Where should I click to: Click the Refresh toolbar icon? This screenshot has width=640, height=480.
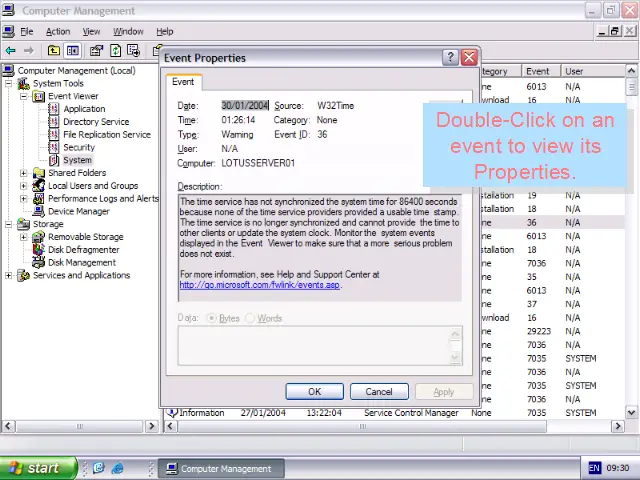pyautogui.click(x=116, y=51)
